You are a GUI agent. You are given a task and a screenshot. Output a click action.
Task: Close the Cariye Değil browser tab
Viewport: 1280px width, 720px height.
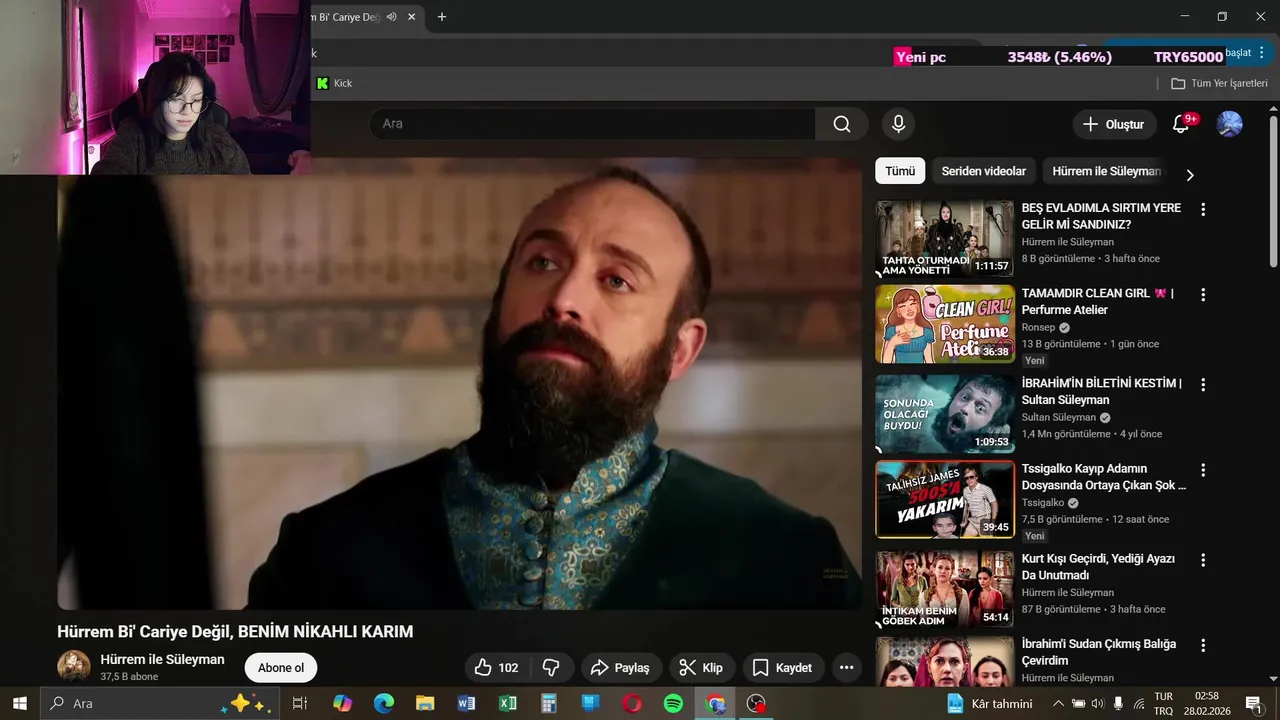pyautogui.click(x=413, y=17)
